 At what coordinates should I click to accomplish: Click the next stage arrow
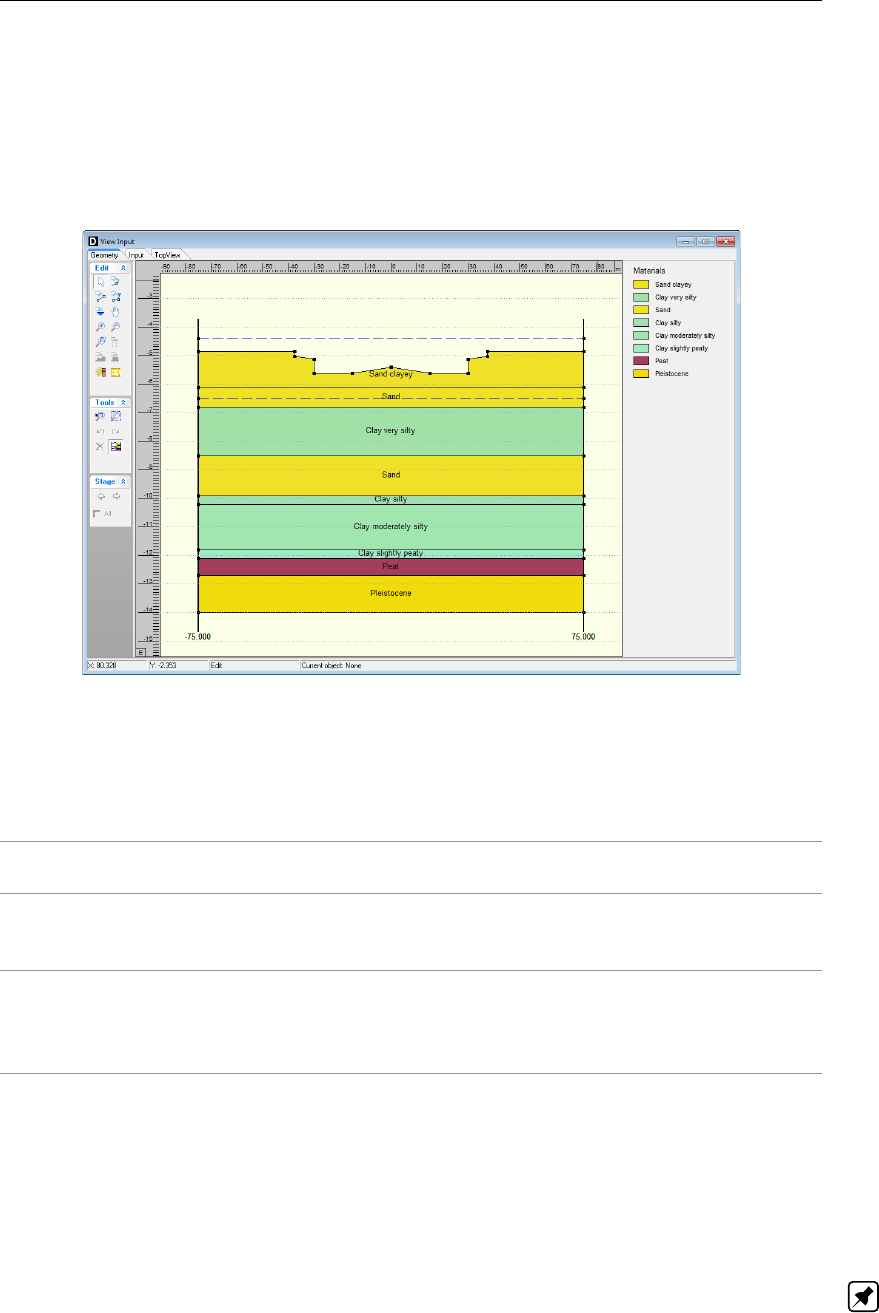click(x=116, y=496)
